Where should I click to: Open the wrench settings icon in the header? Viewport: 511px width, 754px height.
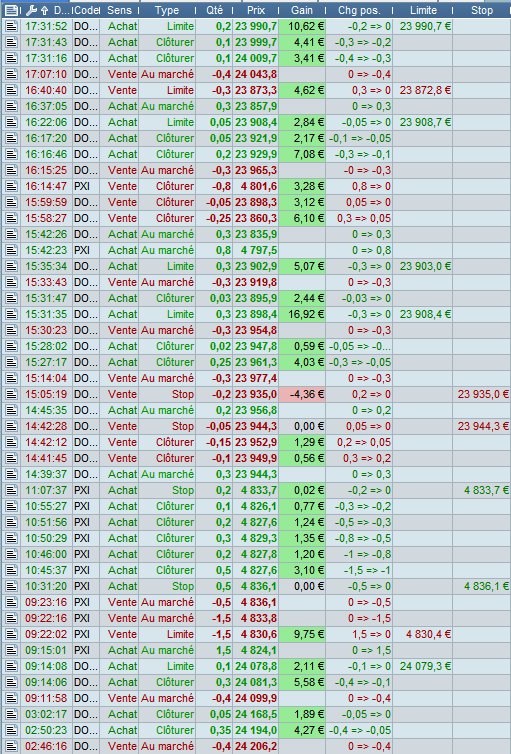(31, 10)
